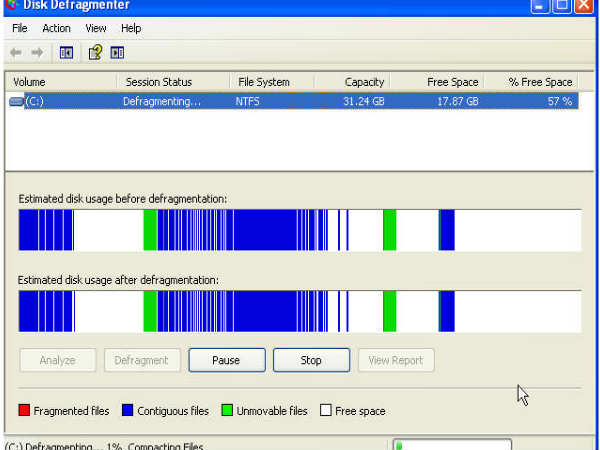Maximize the Disk Defragmenter window
This screenshot has height=450, width=600.
click(x=562, y=6)
